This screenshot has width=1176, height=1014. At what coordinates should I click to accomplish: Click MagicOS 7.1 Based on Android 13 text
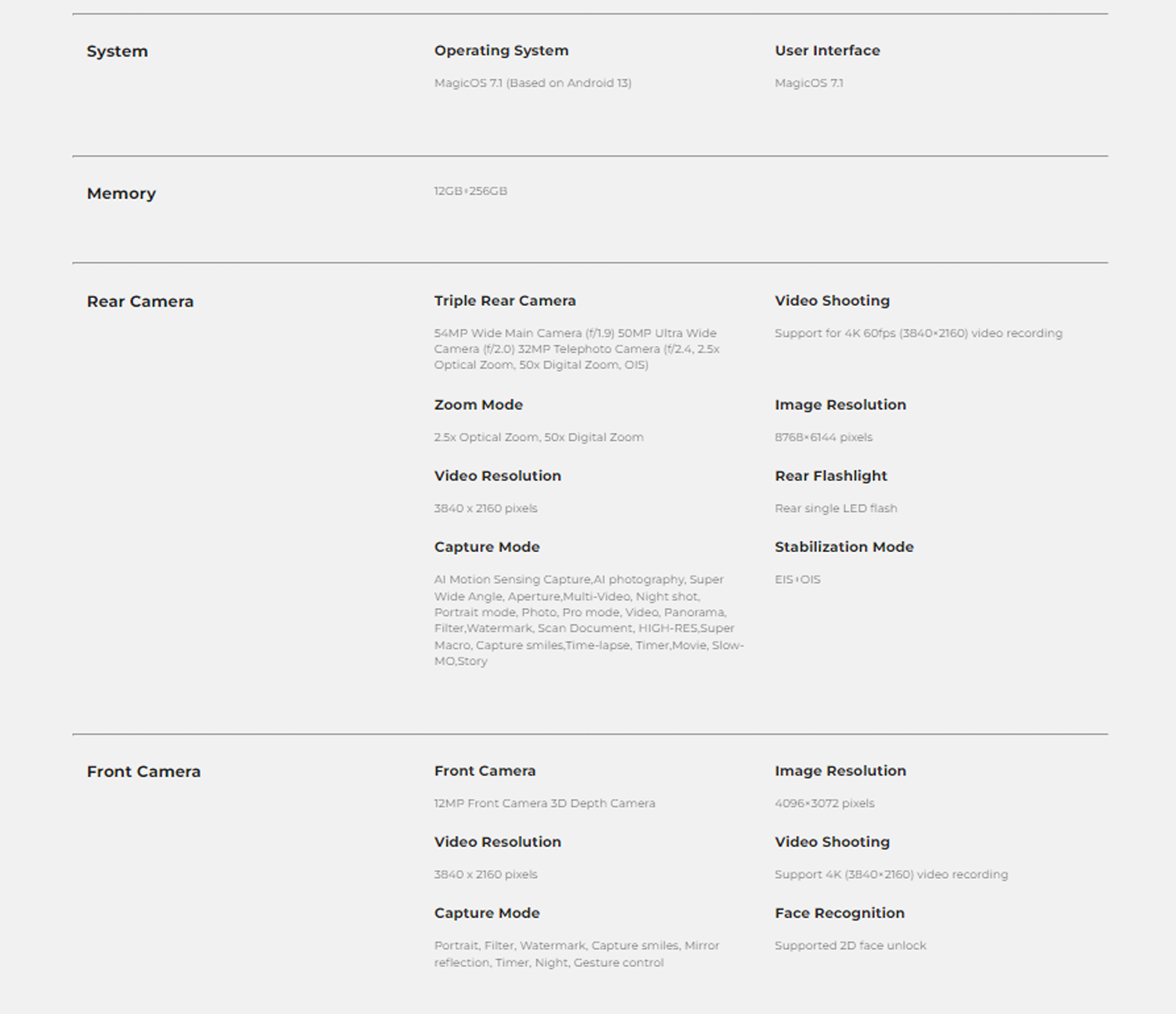coord(532,83)
